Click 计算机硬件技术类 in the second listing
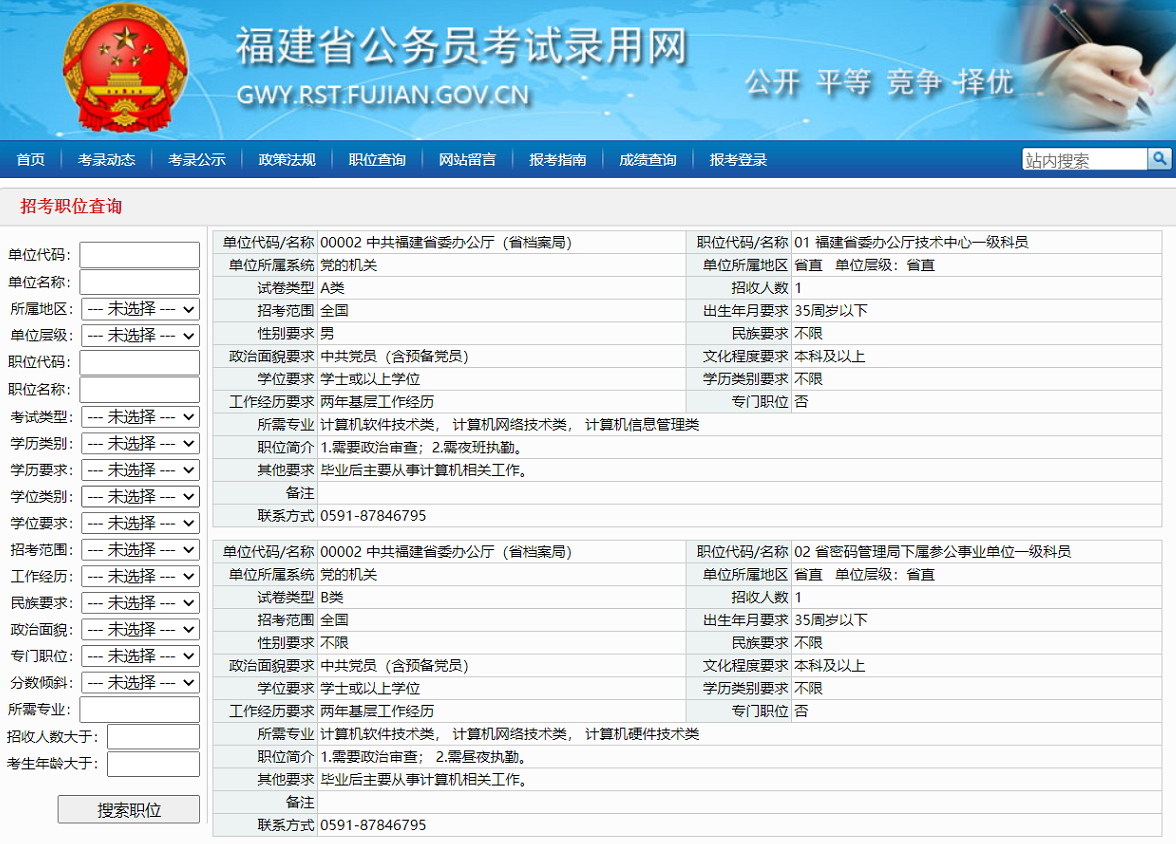The width and height of the screenshot is (1176, 844). tap(642, 734)
